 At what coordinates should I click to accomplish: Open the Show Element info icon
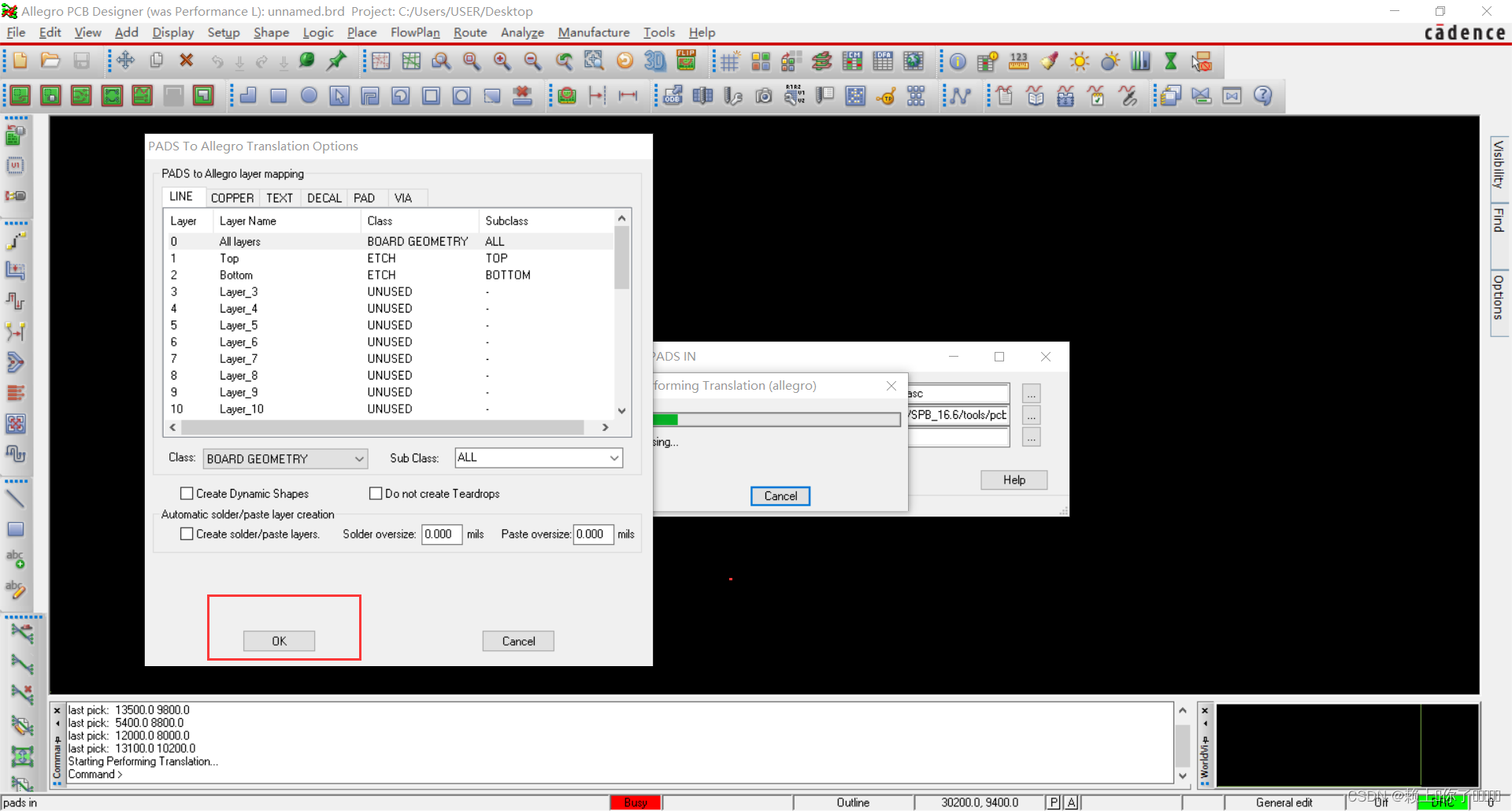(x=958, y=61)
